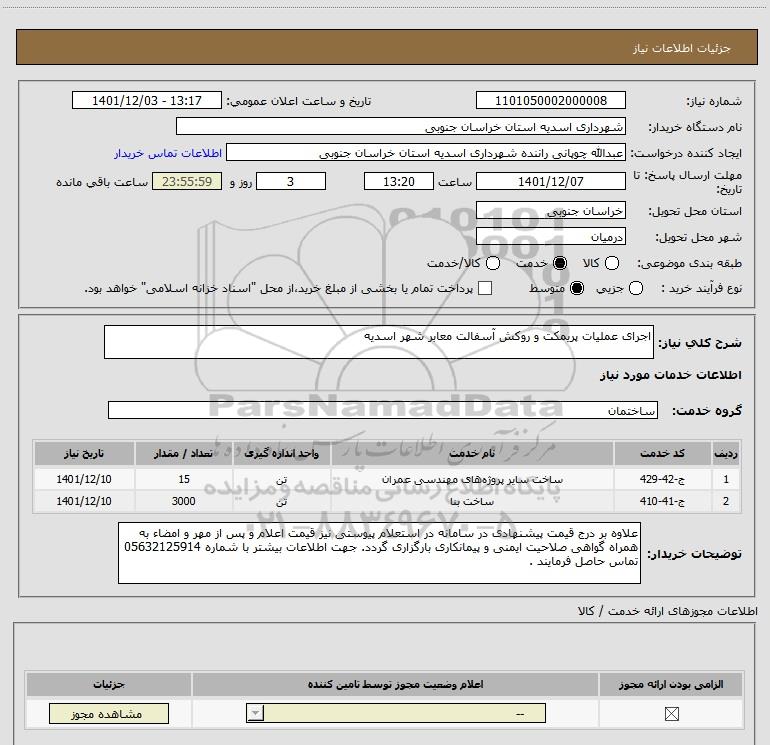770x745 pixels.
Task: Toggle اسناد خزانه اسلامی payment checkbox
Action: (485, 288)
